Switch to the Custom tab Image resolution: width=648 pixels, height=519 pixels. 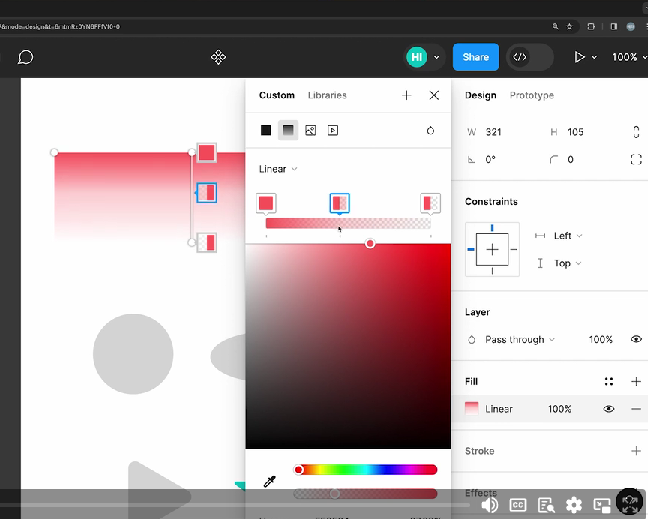[x=276, y=95]
